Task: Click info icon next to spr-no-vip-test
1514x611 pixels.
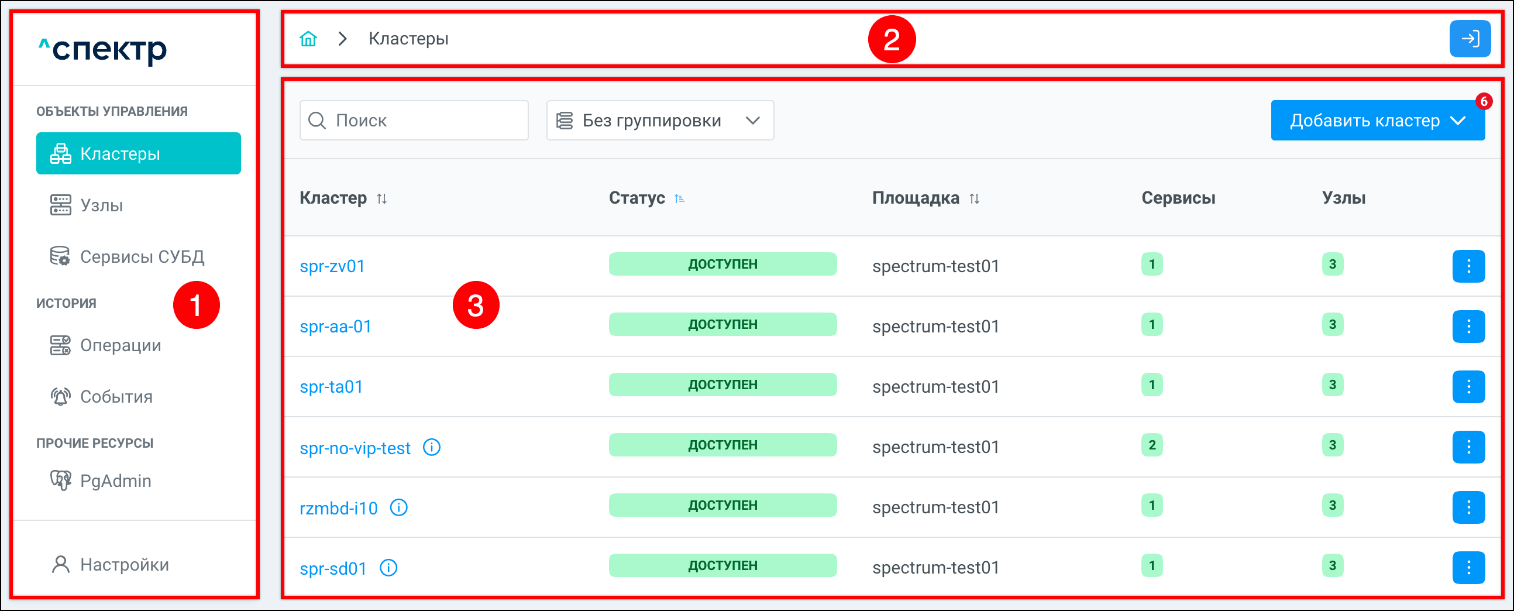Action: click(x=432, y=448)
